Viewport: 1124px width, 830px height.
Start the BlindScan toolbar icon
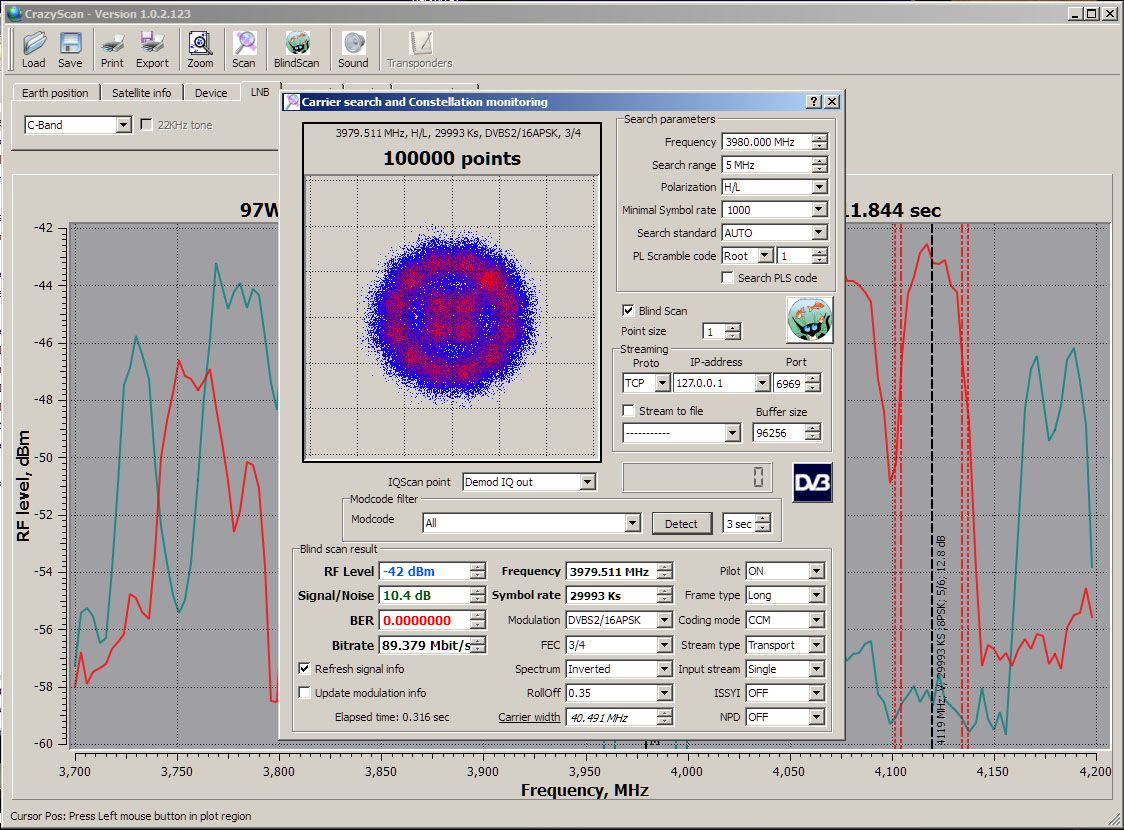pyautogui.click(x=296, y=44)
